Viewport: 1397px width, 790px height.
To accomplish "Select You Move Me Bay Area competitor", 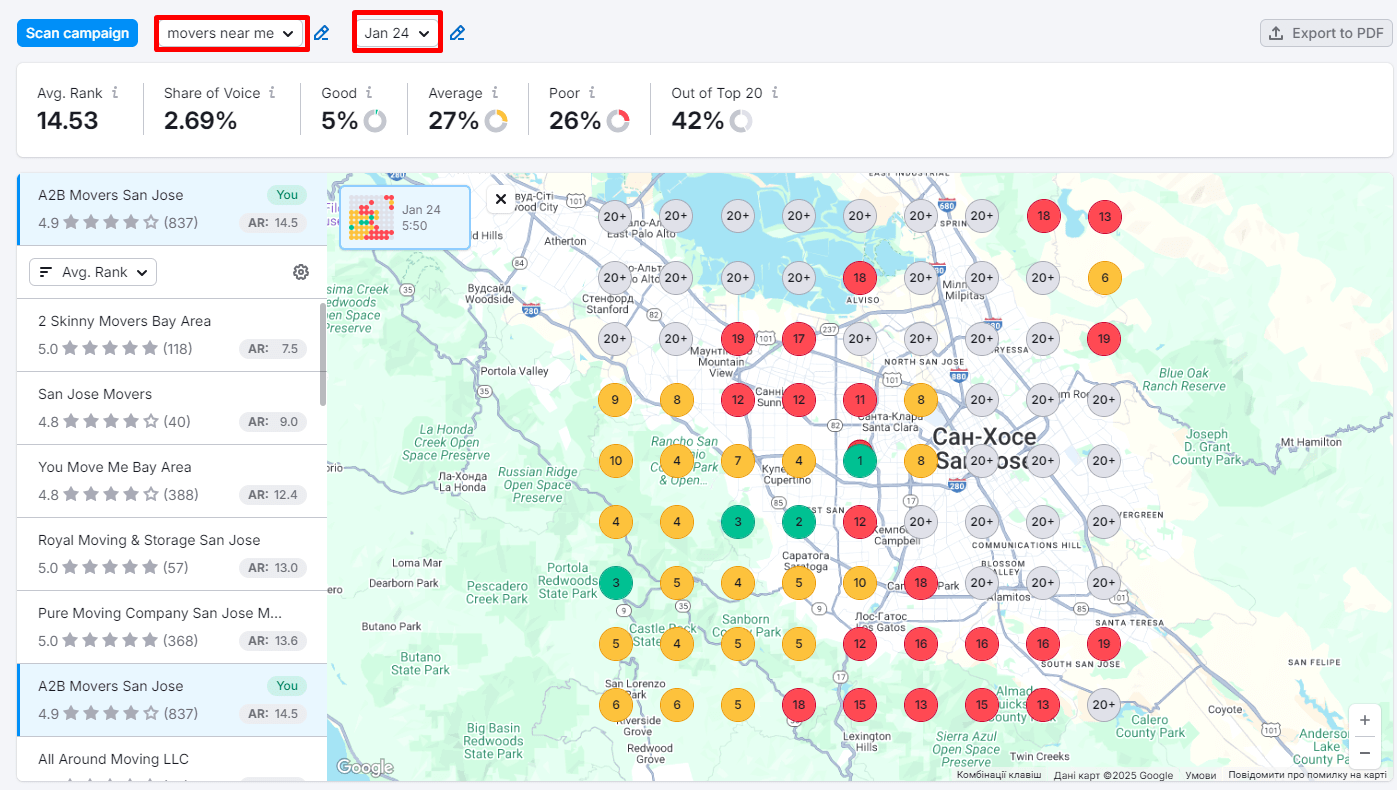I will pos(172,481).
